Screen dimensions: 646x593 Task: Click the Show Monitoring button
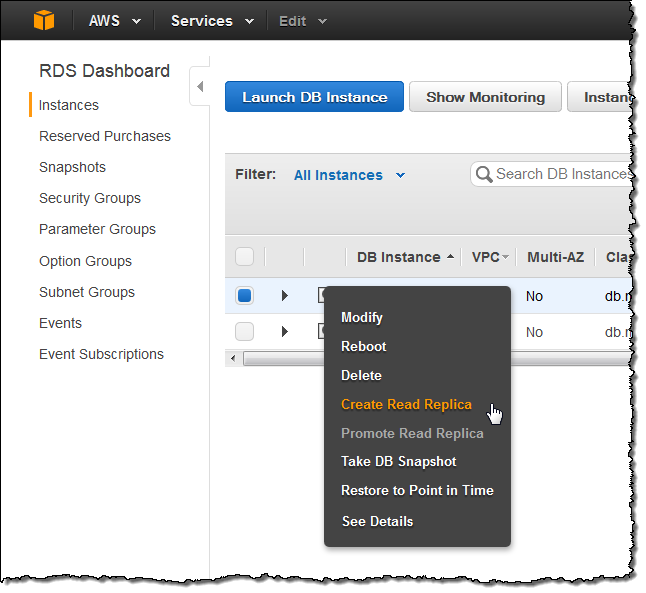click(485, 97)
